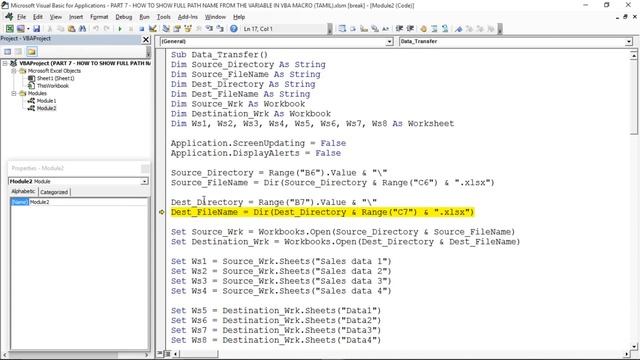This screenshot has height=360, width=640.
Task: Click the Quick Info icon
Action: pos(364,29)
